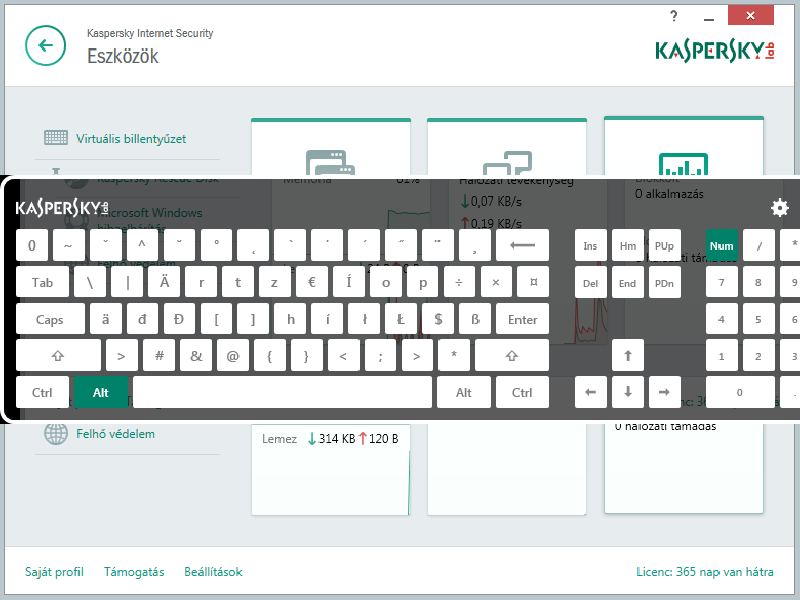Screen dimensions: 800x600
Task: Tap the 5 key on the numeric keypad
Action: [x=759, y=319]
